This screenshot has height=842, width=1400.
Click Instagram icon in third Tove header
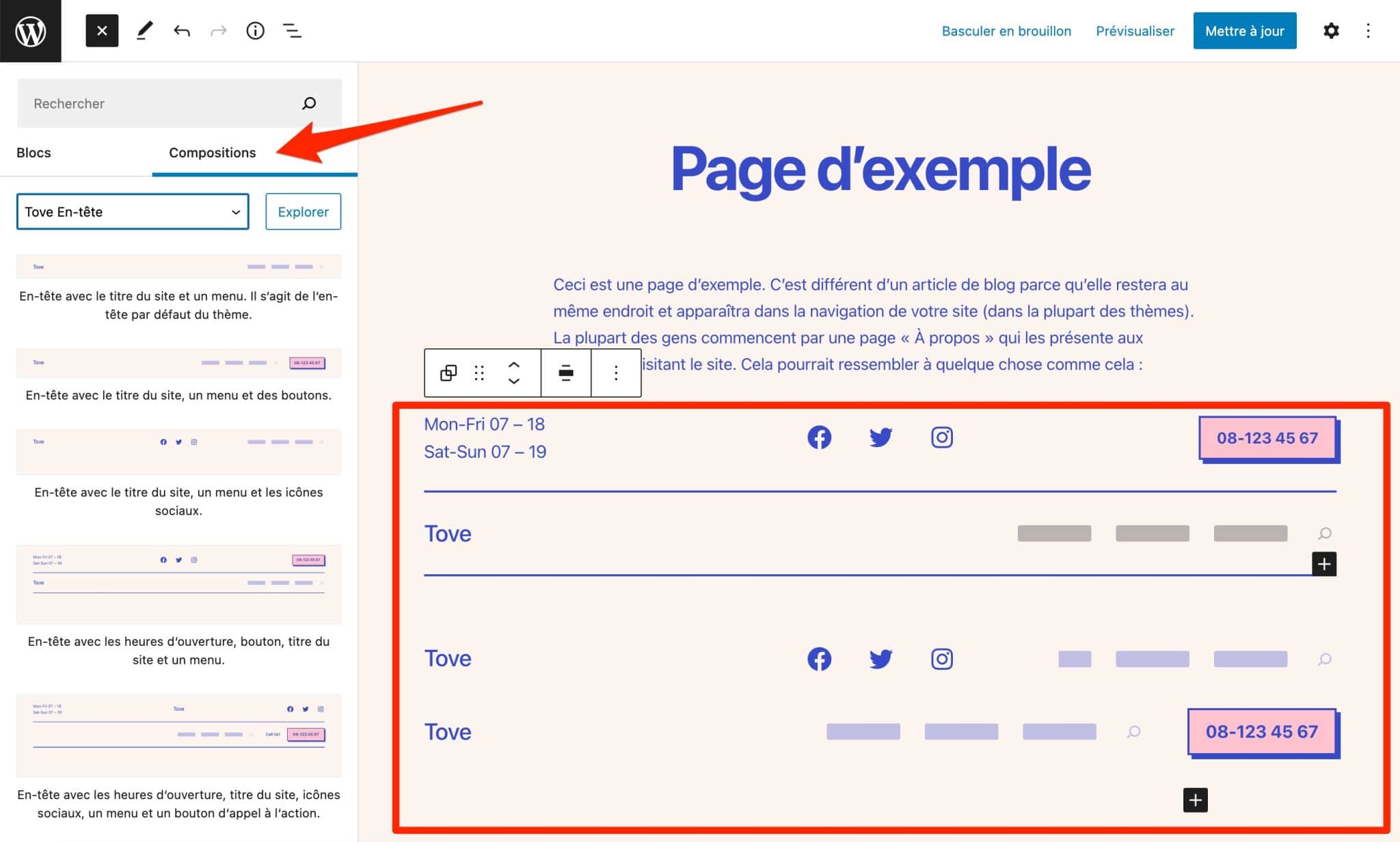942,659
